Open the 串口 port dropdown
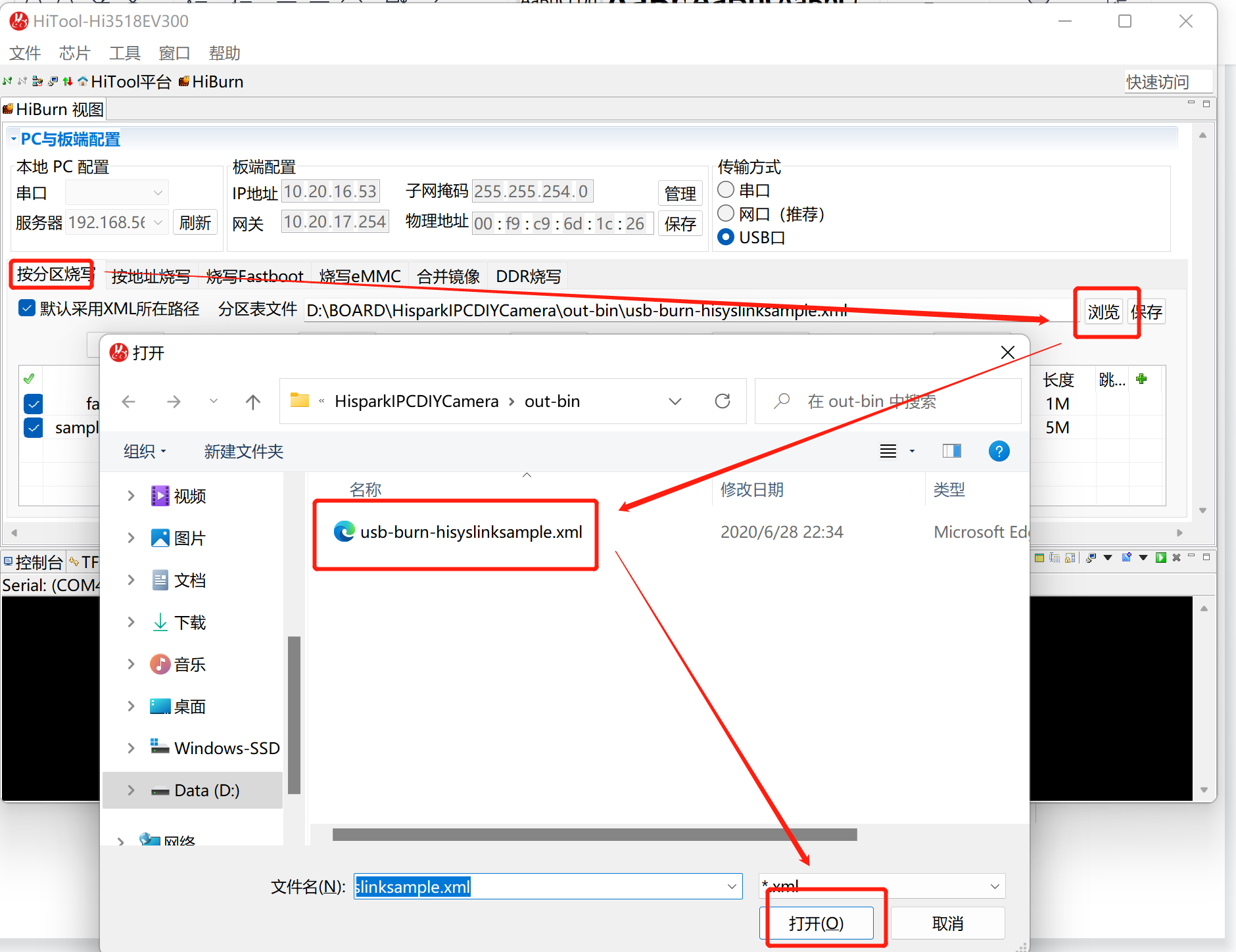 pos(158,193)
